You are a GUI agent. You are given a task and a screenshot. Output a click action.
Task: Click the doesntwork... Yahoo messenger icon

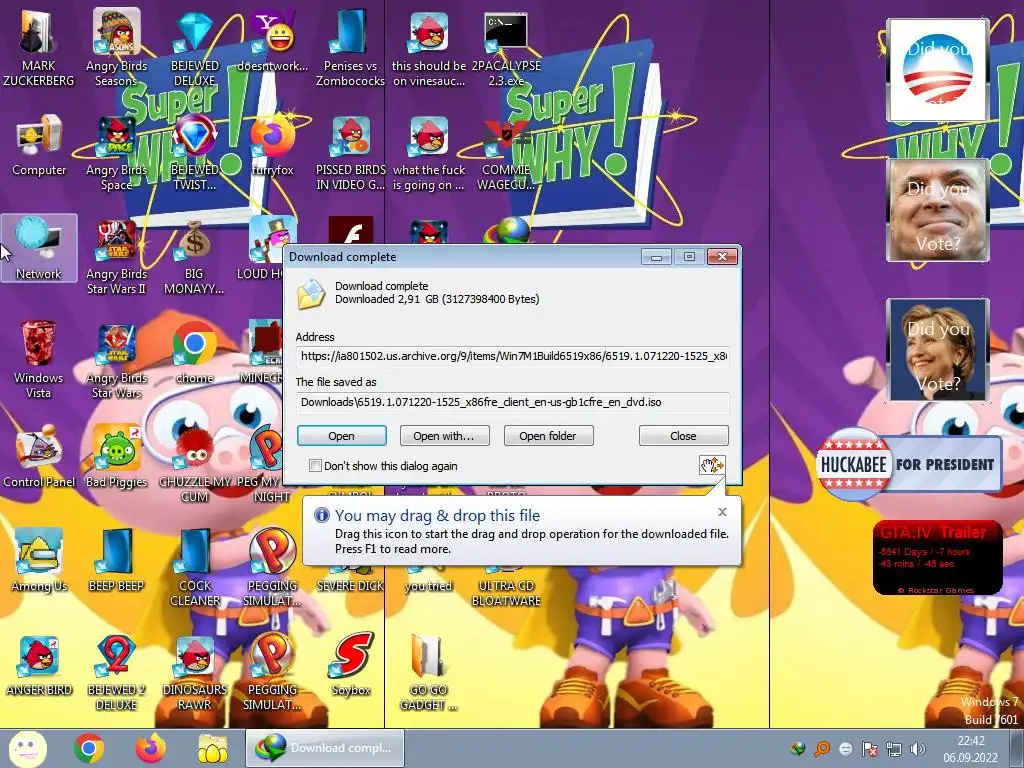pos(272,39)
